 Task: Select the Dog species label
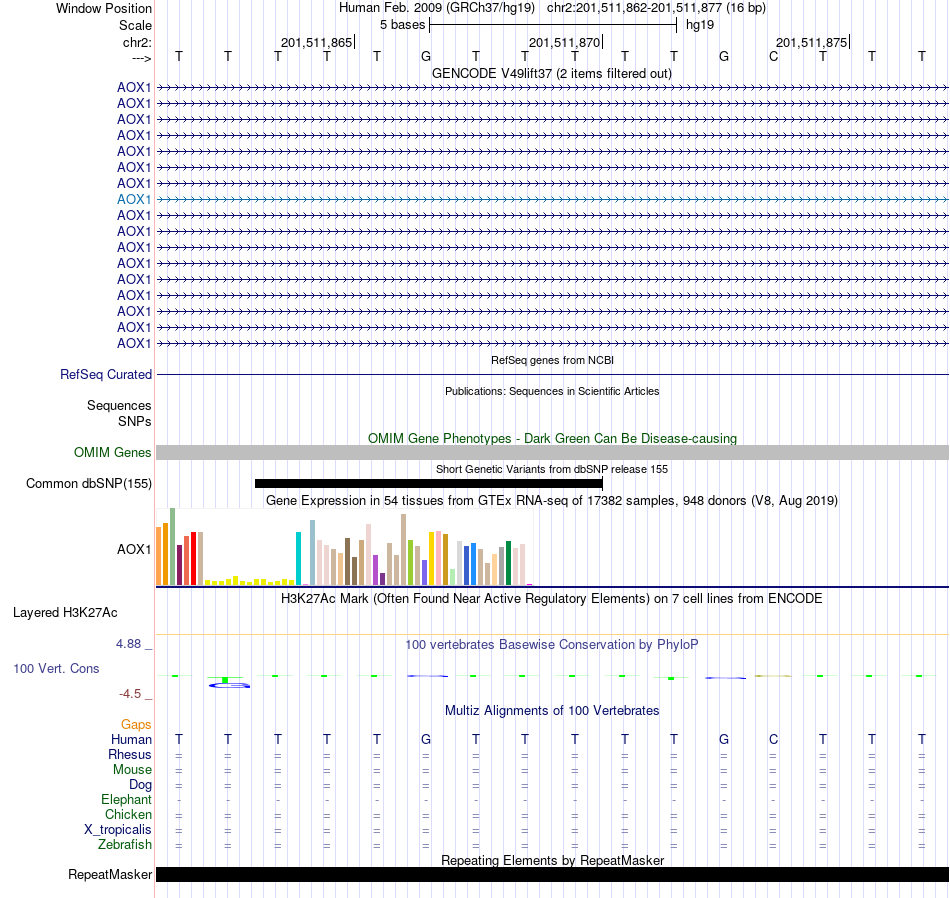[x=141, y=785]
